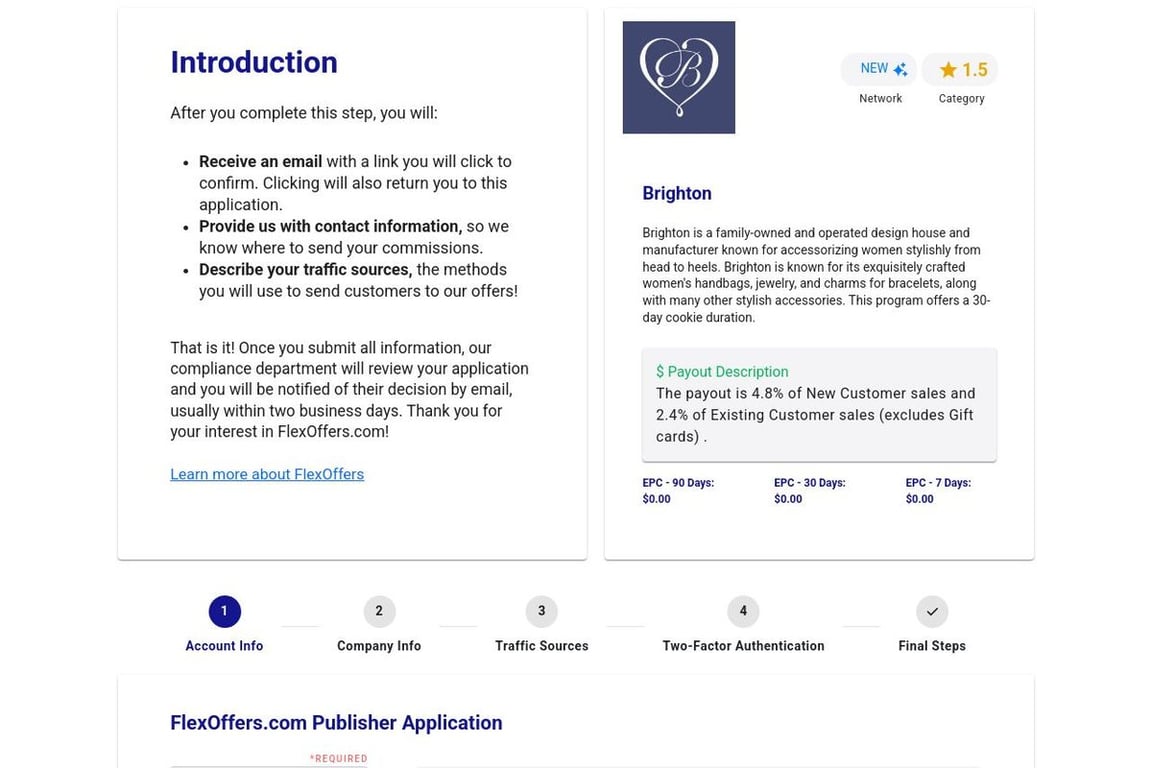Screen dimensions: 1152x768
Task: Click the Payout Description heading
Action: (x=722, y=372)
